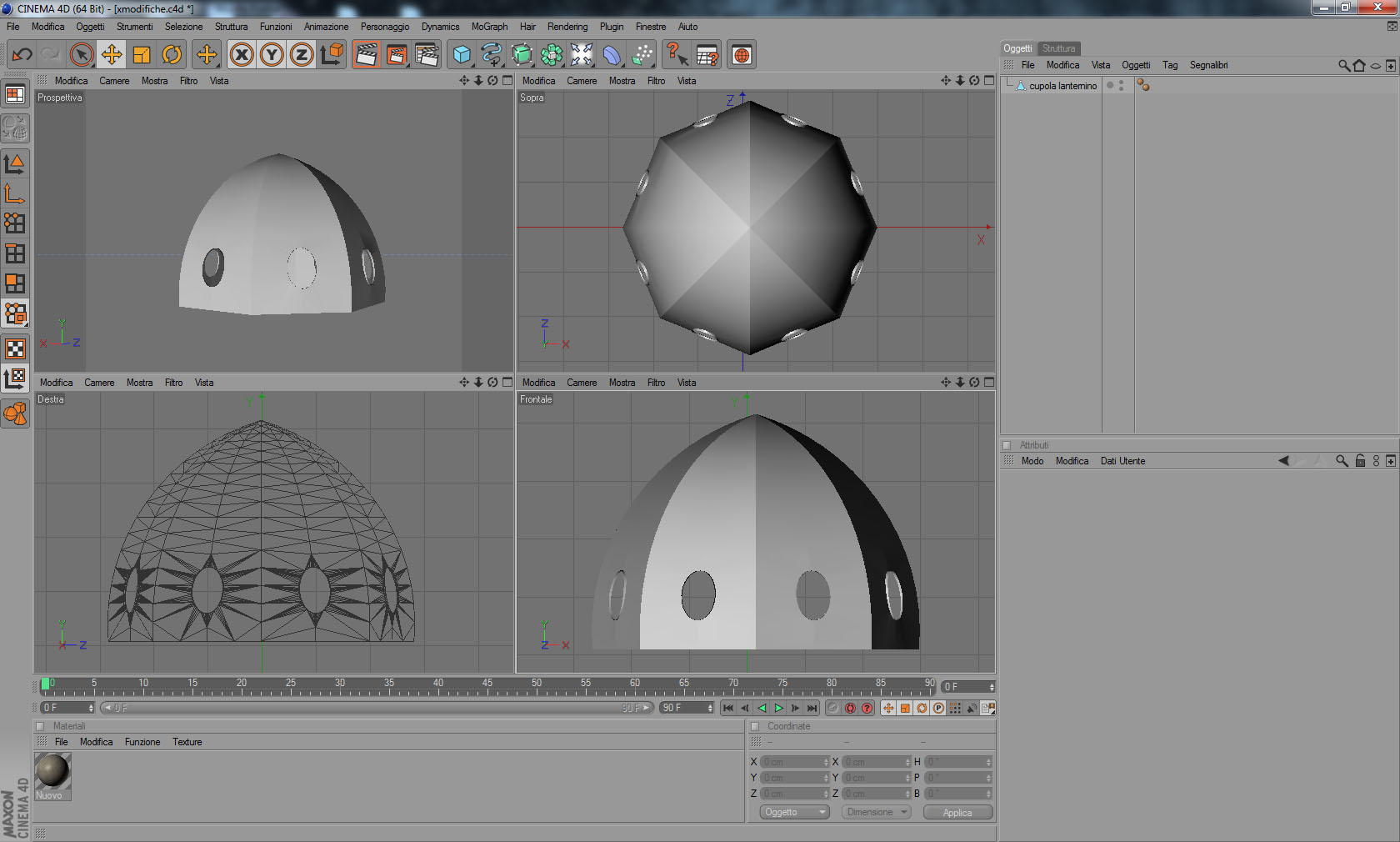Select the Move tool in toolbar

pos(111,55)
